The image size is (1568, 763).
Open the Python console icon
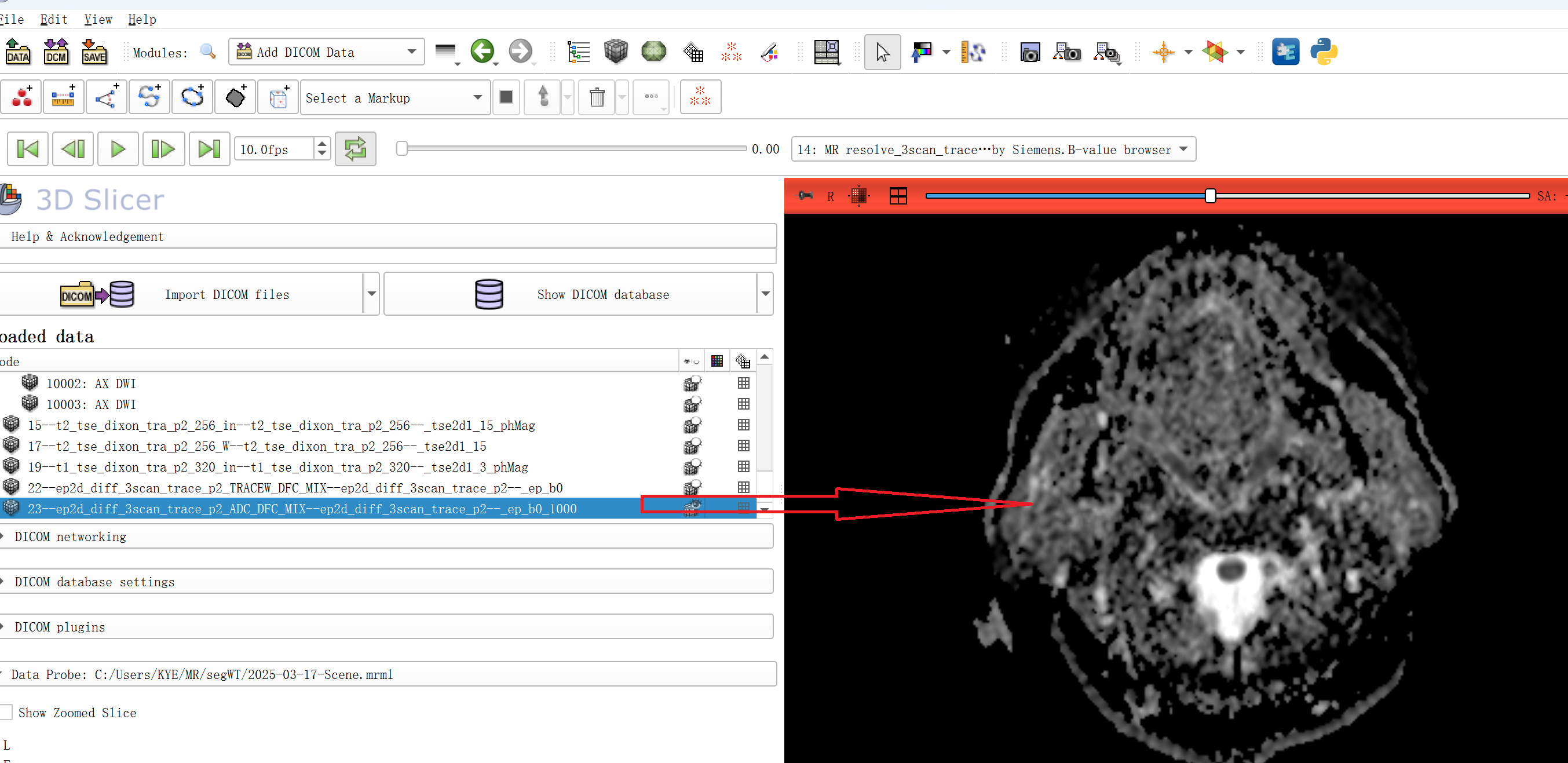point(1324,52)
